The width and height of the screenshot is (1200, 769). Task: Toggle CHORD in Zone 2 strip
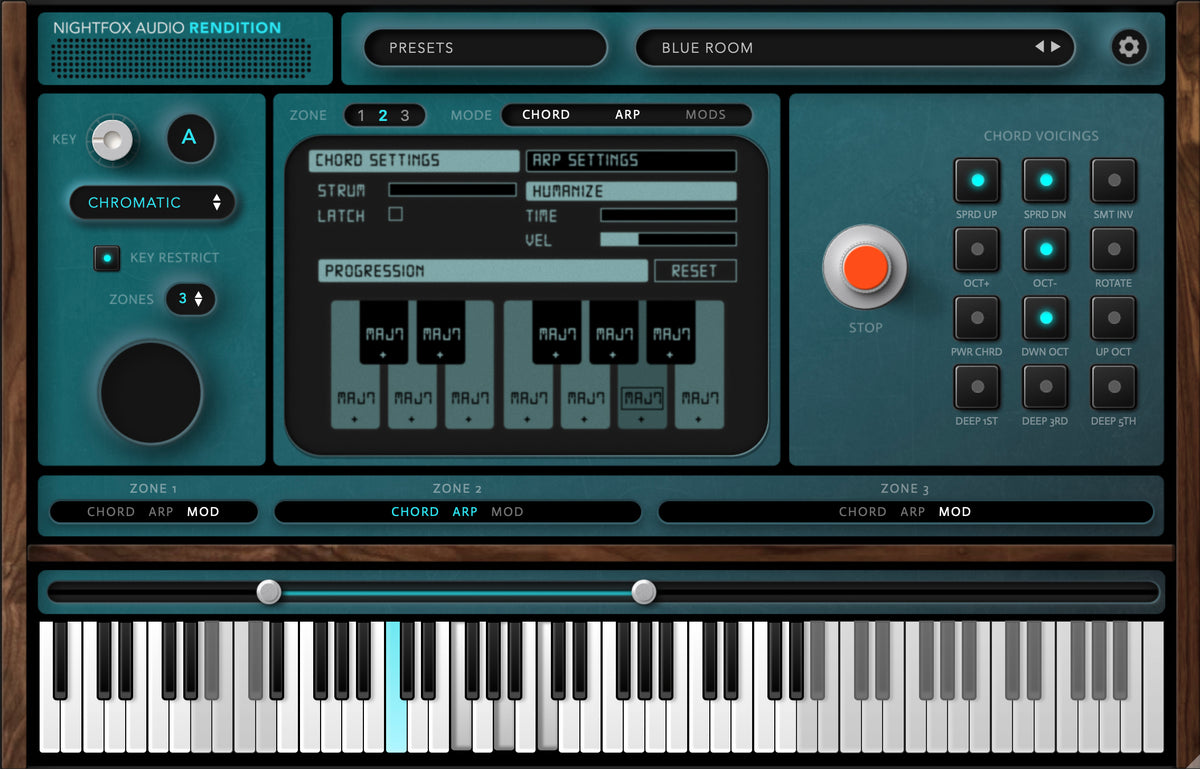point(415,512)
